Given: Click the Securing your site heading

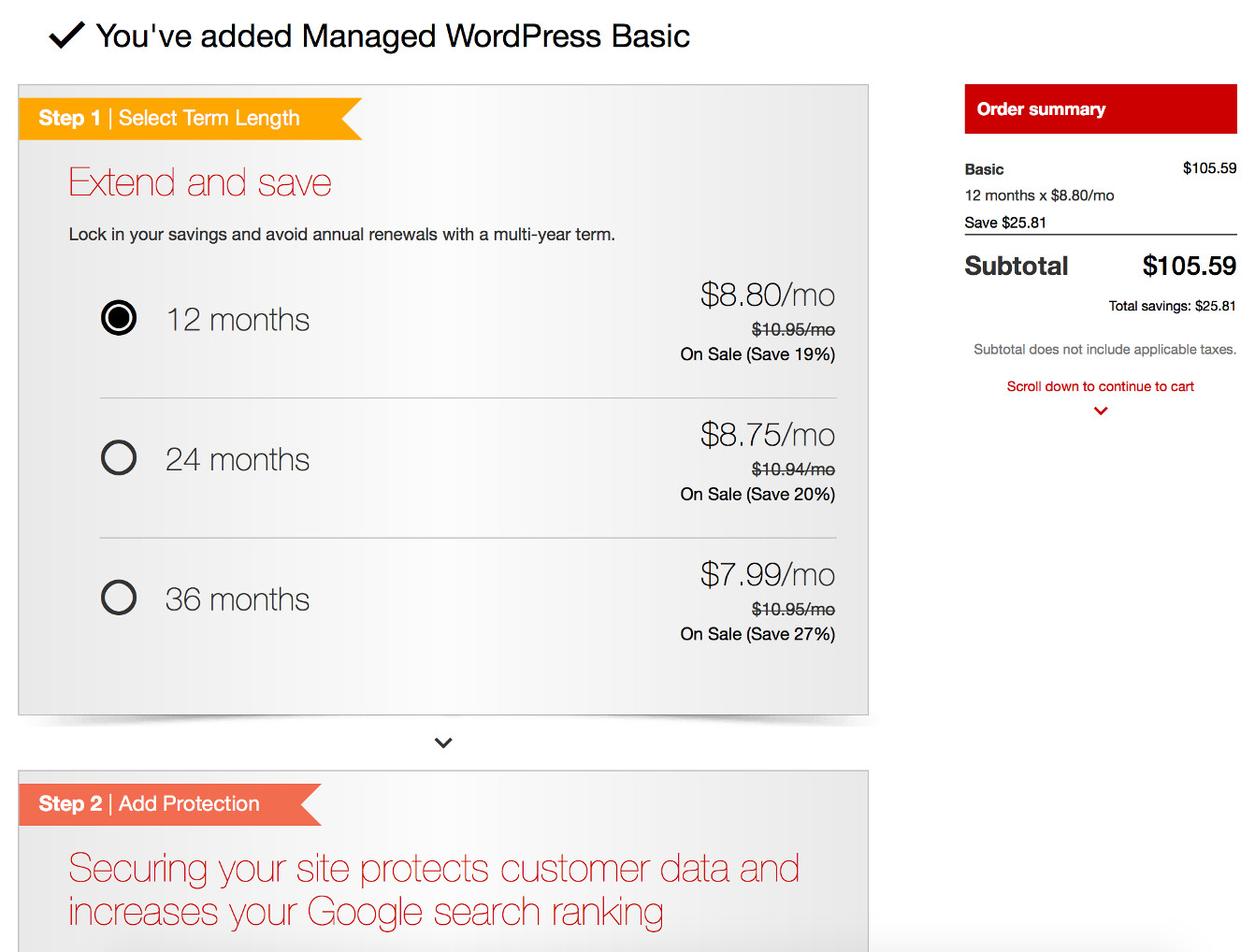Looking at the screenshot, I should tap(434, 890).
